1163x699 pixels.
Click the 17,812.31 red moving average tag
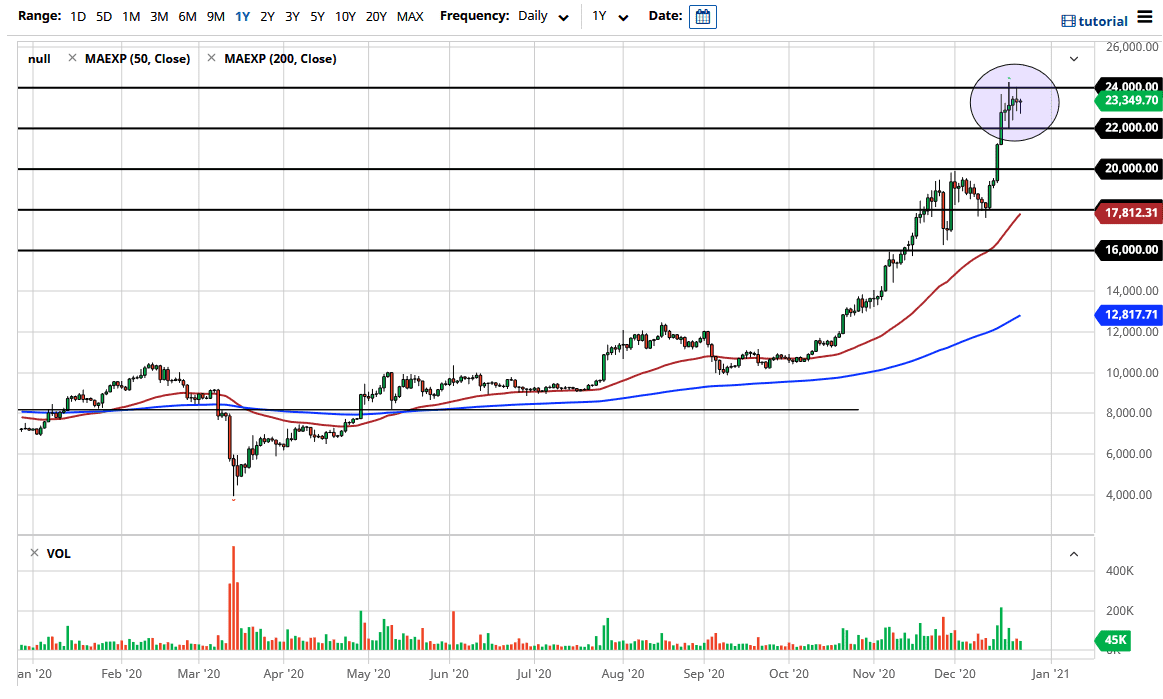(1128, 213)
